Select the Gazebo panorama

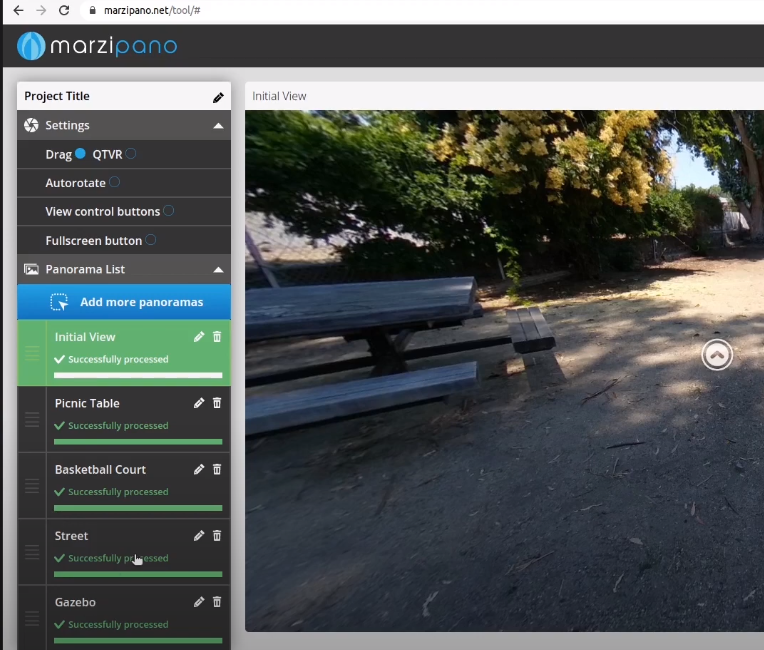tap(124, 618)
